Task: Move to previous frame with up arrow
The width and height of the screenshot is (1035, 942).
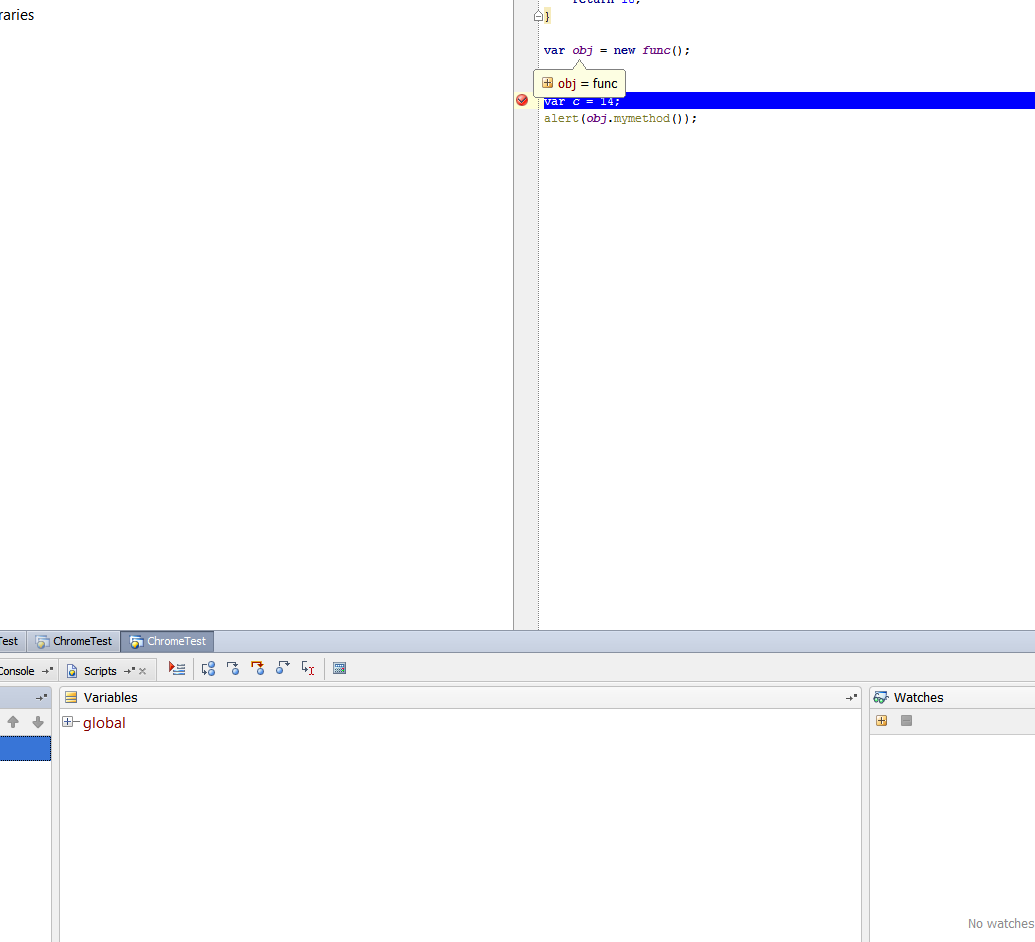Action: click(13, 722)
